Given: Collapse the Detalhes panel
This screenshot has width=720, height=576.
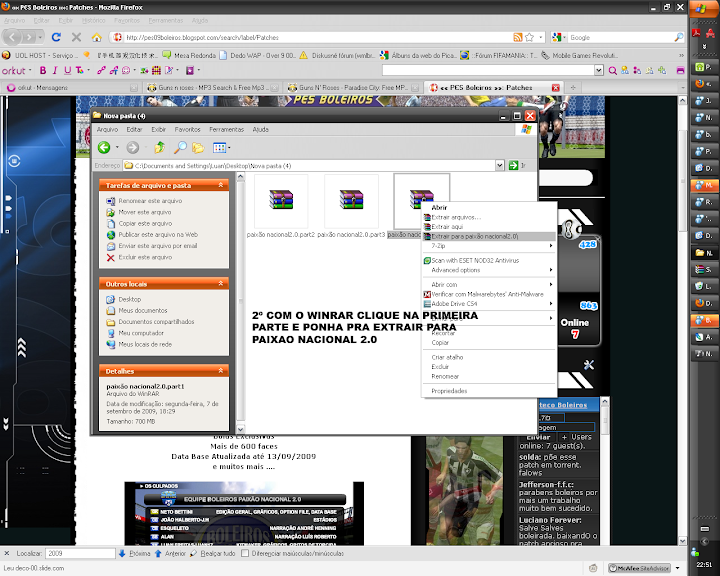Looking at the screenshot, I should point(220,370).
